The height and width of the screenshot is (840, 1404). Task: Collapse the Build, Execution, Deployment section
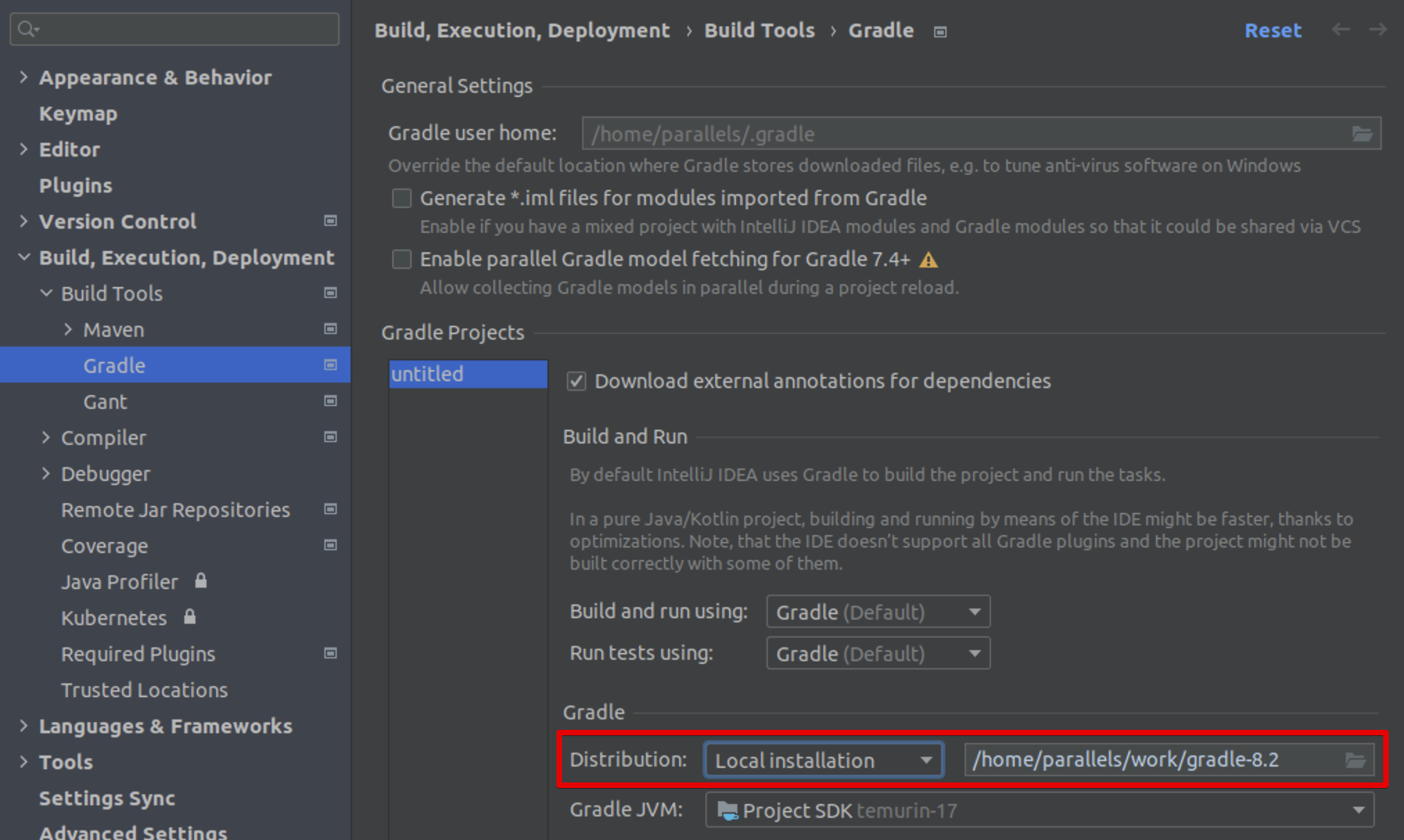click(23, 257)
